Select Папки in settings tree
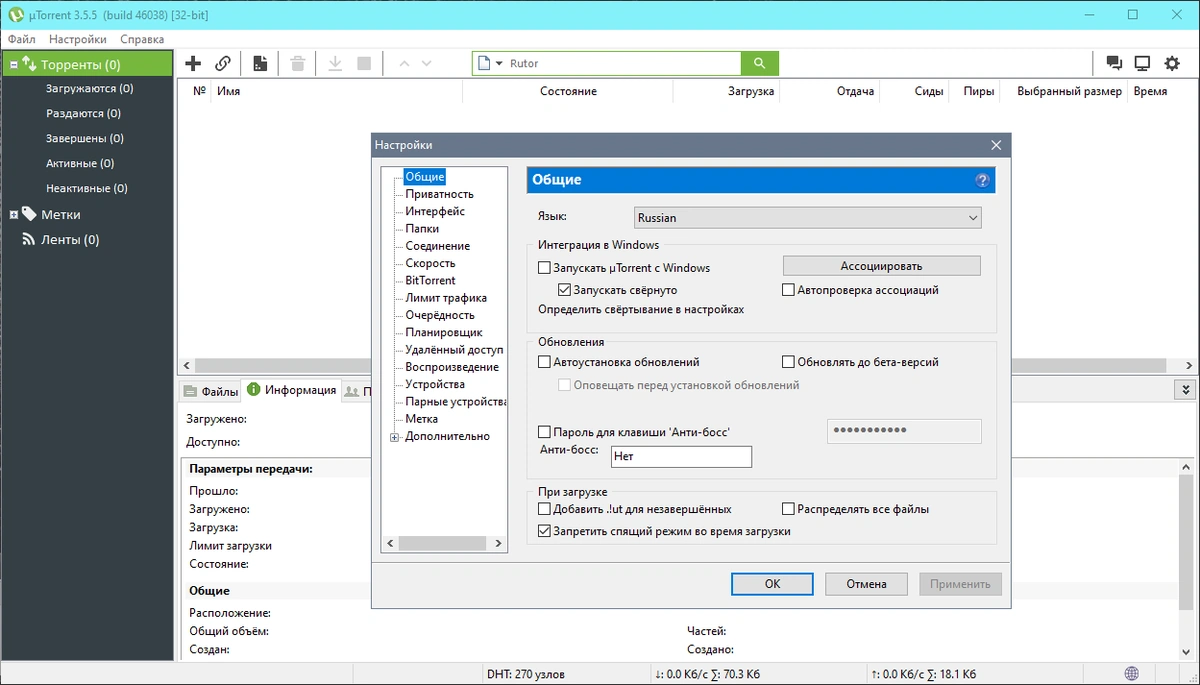The width and height of the screenshot is (1200, 685). coord(422,229)
